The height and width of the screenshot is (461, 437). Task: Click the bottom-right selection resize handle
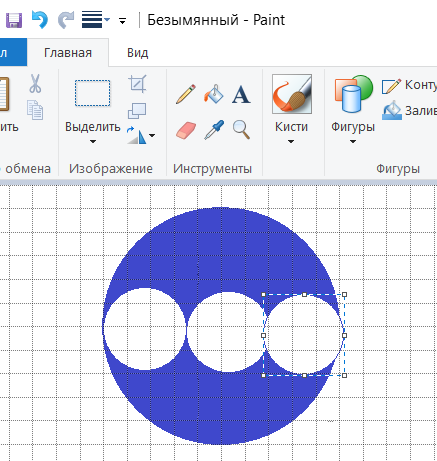click(x=345, y=376)
